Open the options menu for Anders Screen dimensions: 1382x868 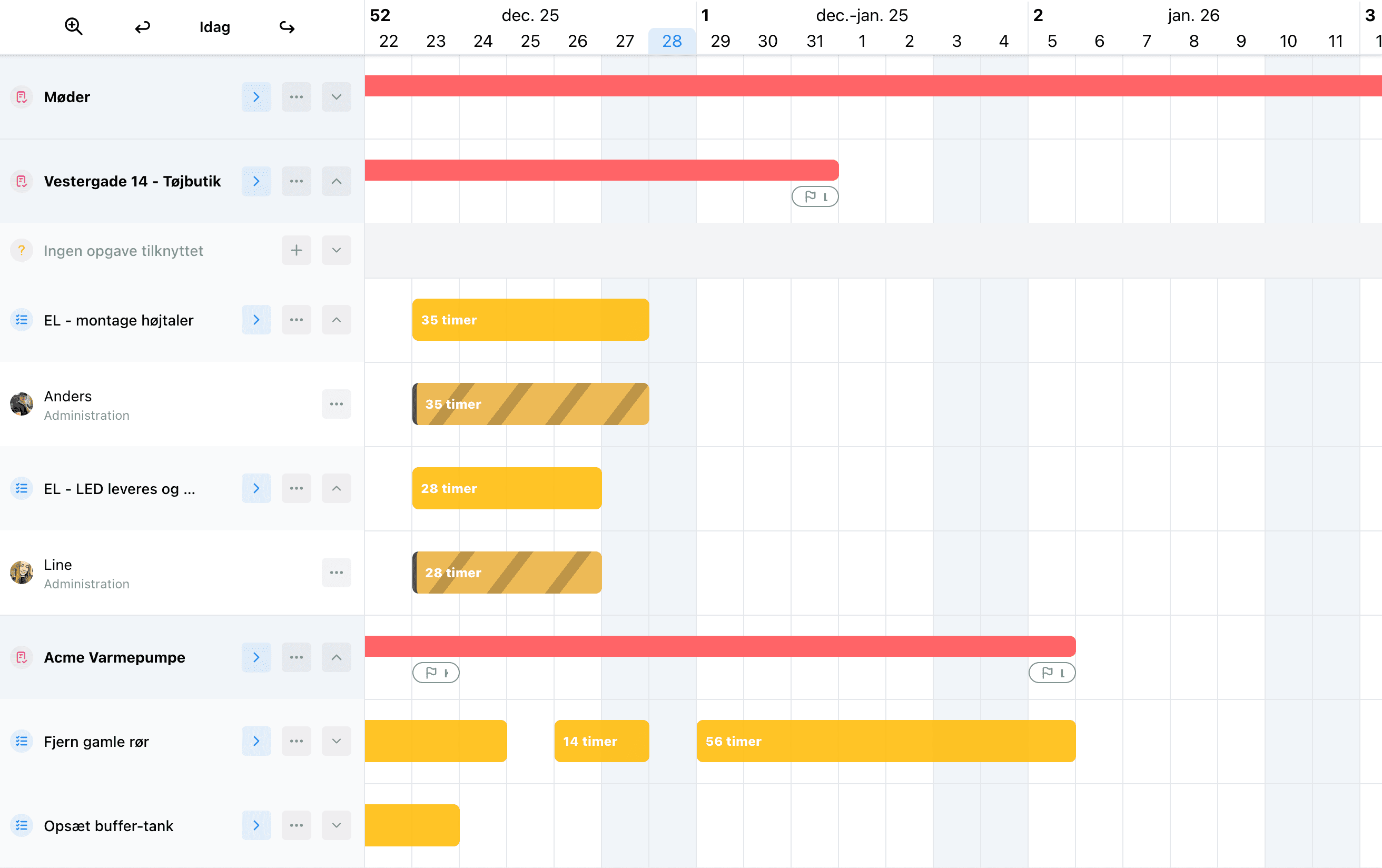337,403
